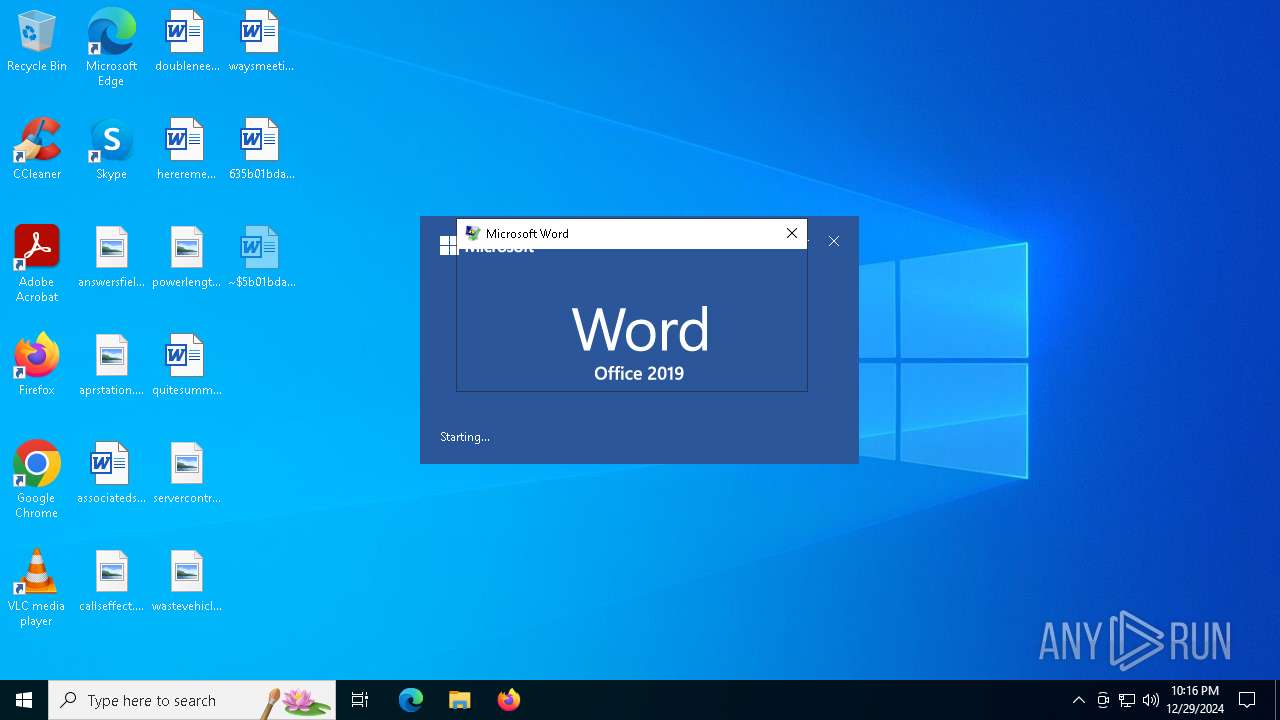Select the ~$5b01bda temporary Word file
Image resolution: width=1280 pixels, height=720 pixels.
click(261, 257)
